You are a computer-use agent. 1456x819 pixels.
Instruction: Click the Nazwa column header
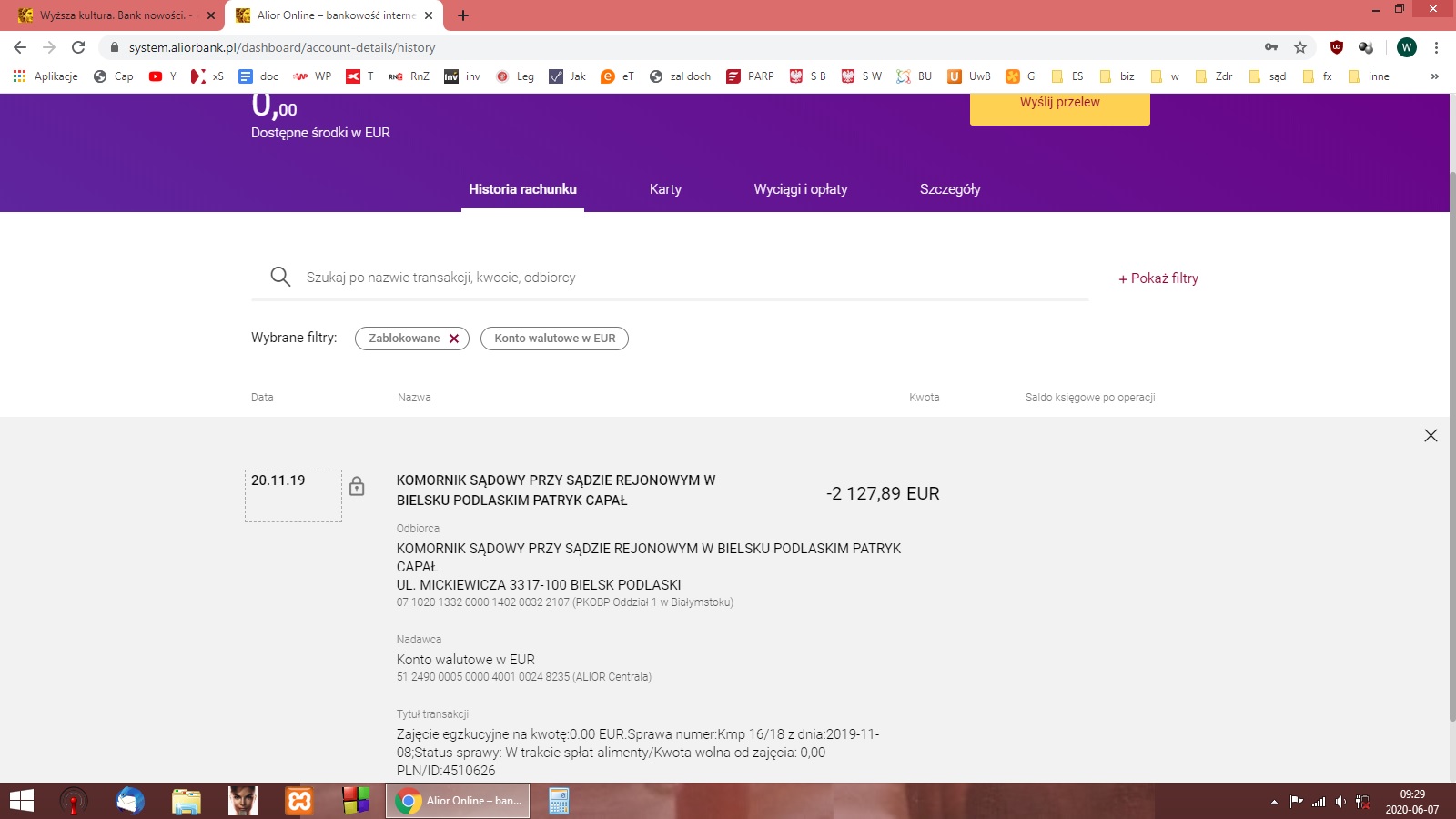[x=414, y=398]
